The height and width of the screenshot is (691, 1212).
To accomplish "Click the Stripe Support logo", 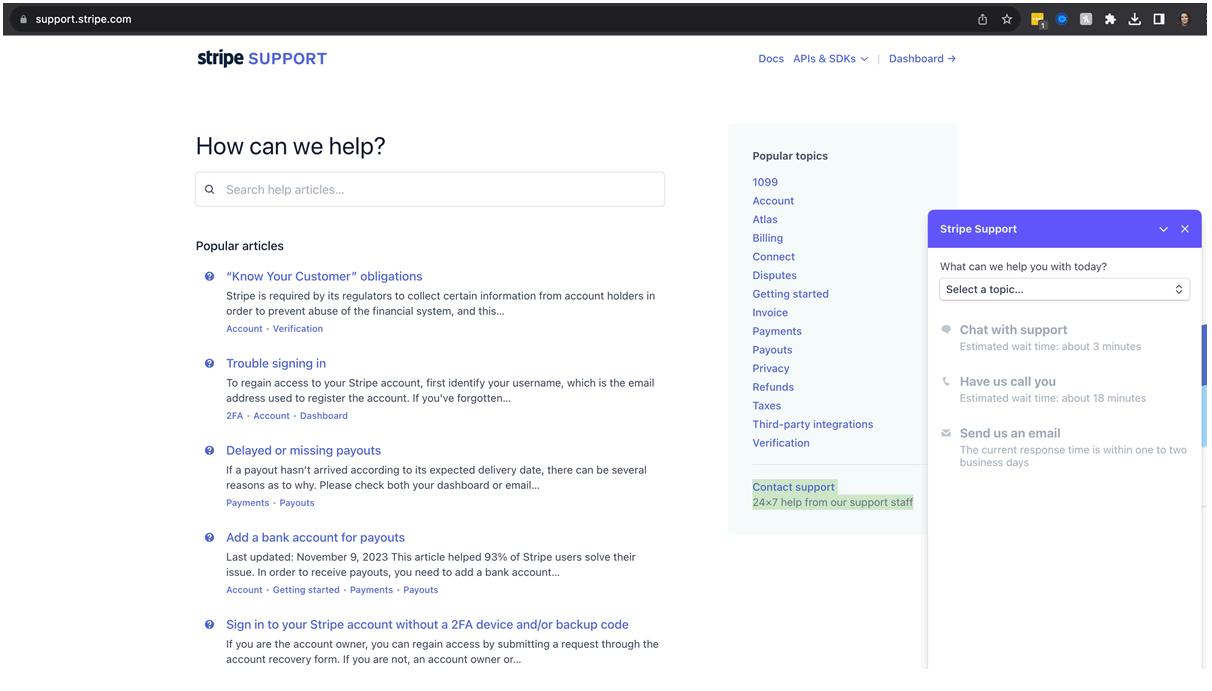I will click(262, 58).
